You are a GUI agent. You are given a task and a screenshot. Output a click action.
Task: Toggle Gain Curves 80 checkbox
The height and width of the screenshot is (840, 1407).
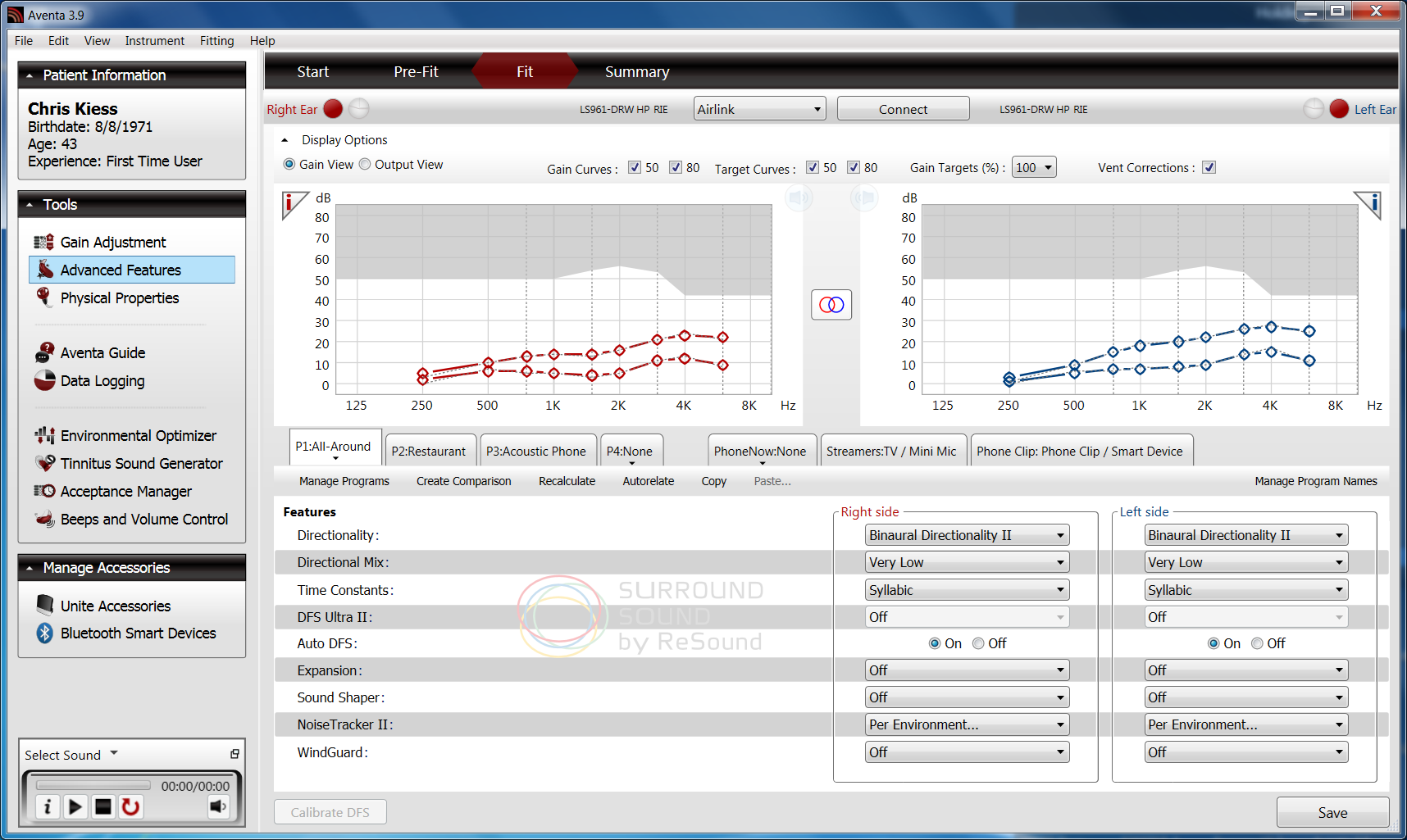point(676,167)
